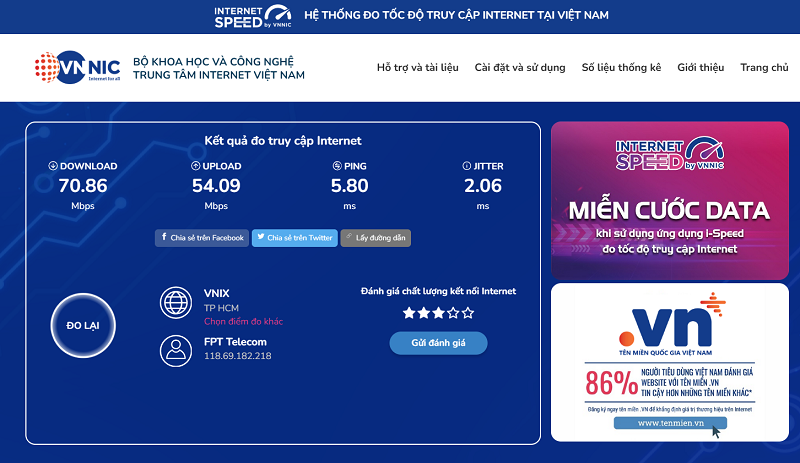This screenshot has height=463, width=800.
Task: Click the 70.86 download speed value
Action: pos(83,186)
